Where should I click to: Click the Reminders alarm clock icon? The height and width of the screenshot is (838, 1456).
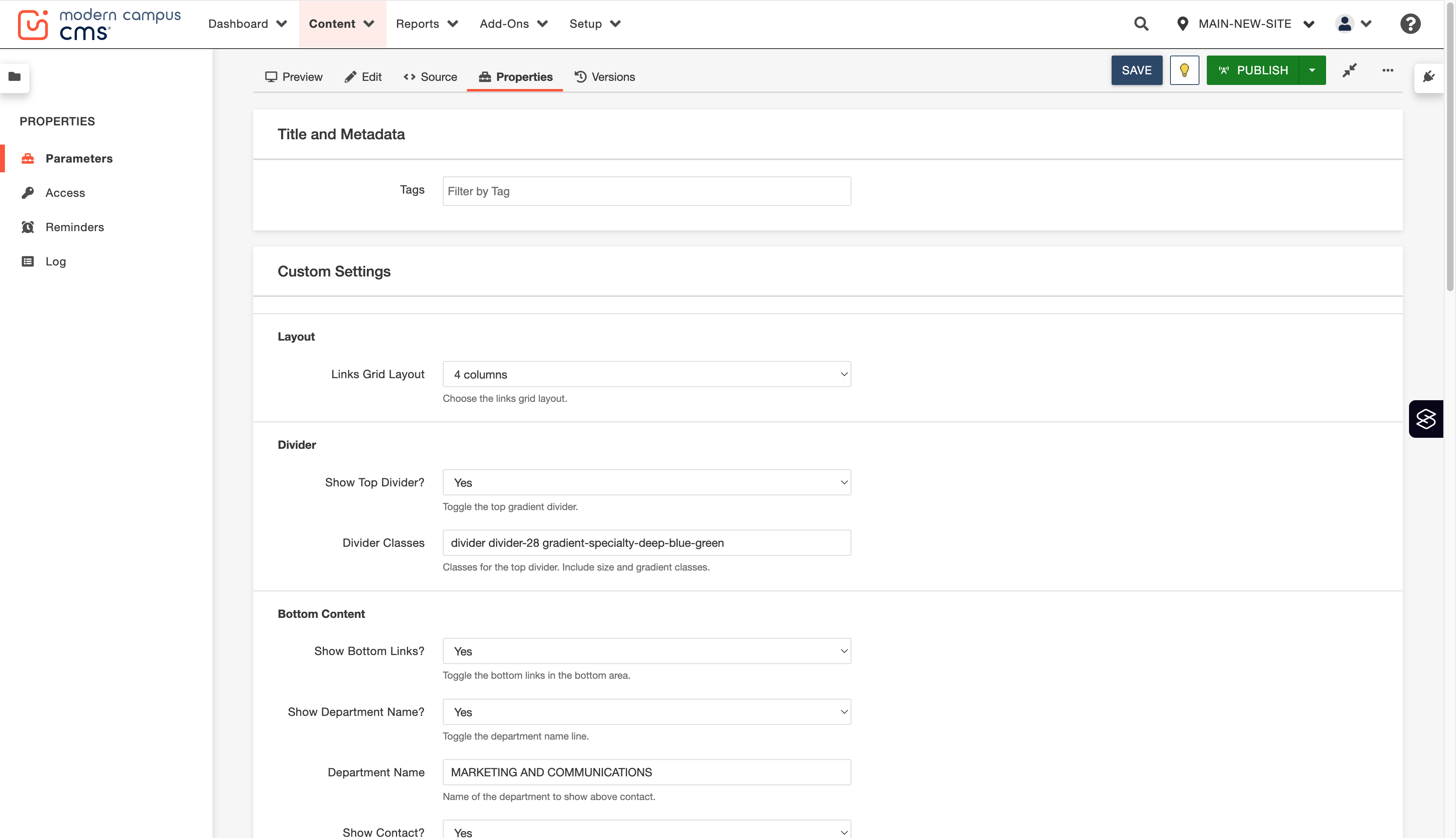28,227
